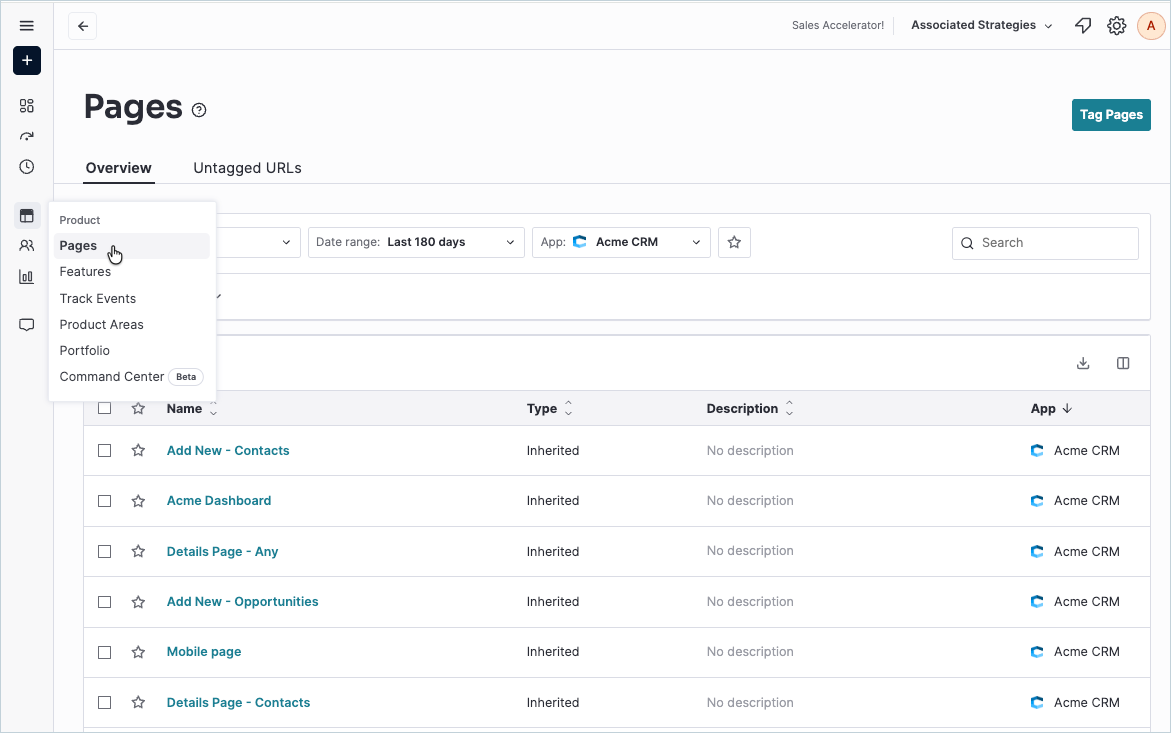Viewport: 1171px width, 733px height.
Task: Click the star icon in table header
Action: point(138,408)
